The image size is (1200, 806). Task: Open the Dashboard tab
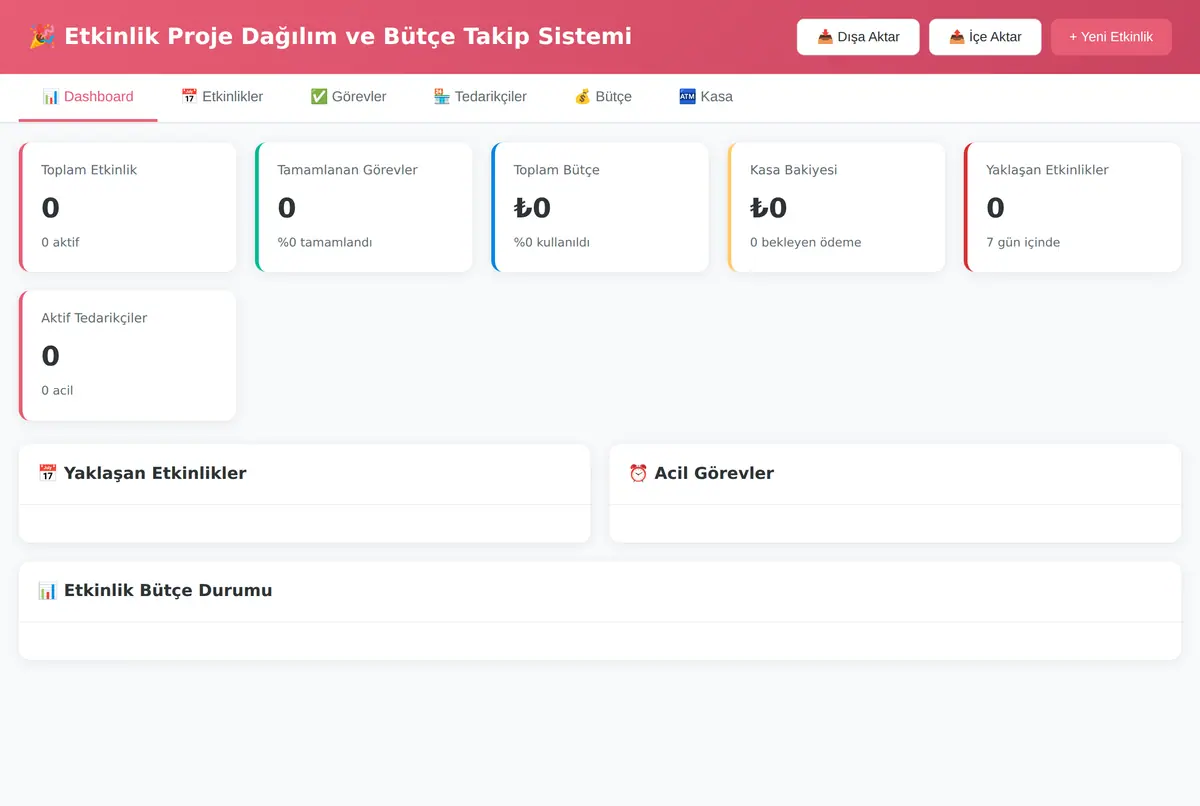coord(88,97)
